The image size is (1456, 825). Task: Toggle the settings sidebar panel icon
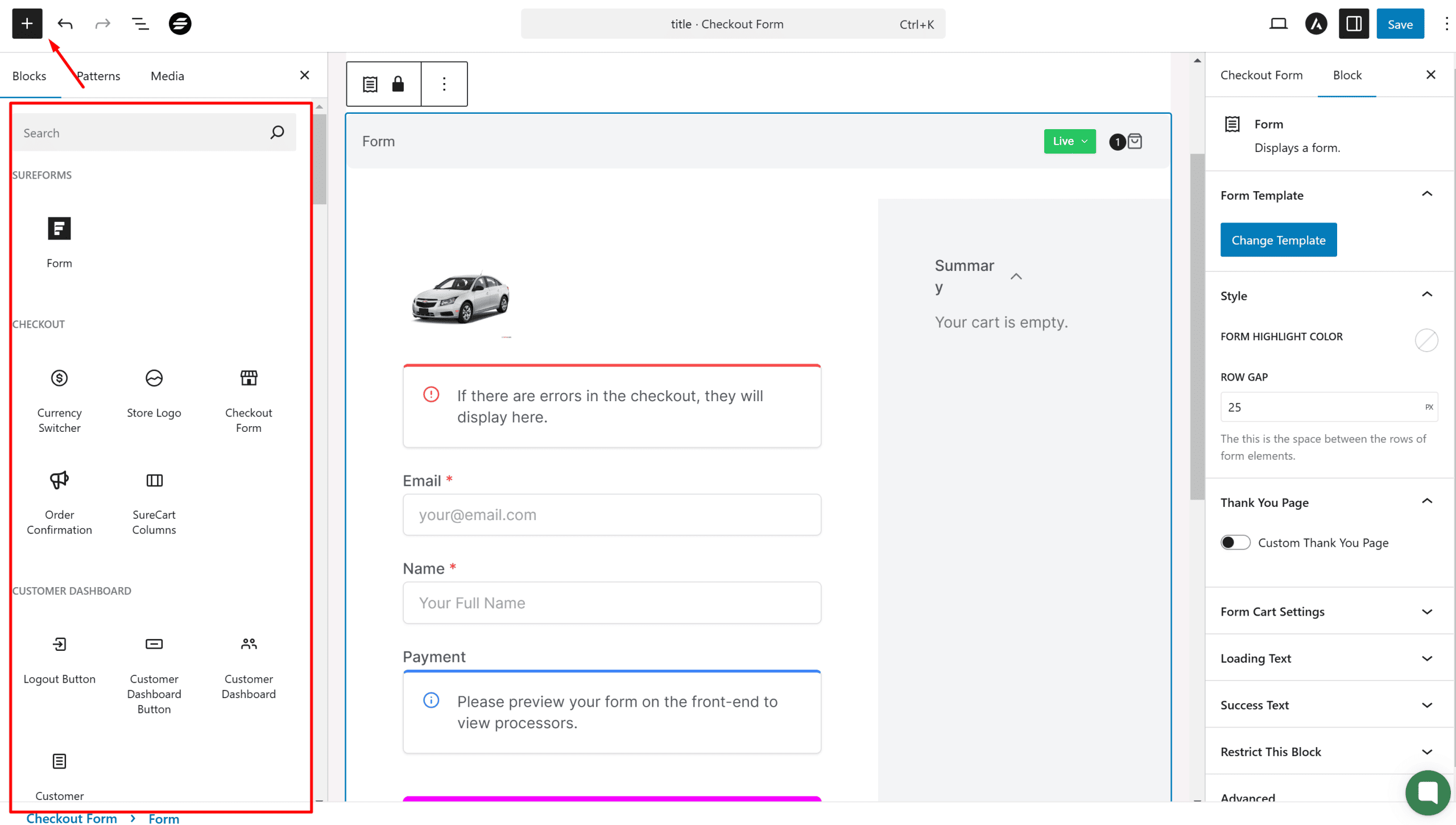pos(1353,24)
